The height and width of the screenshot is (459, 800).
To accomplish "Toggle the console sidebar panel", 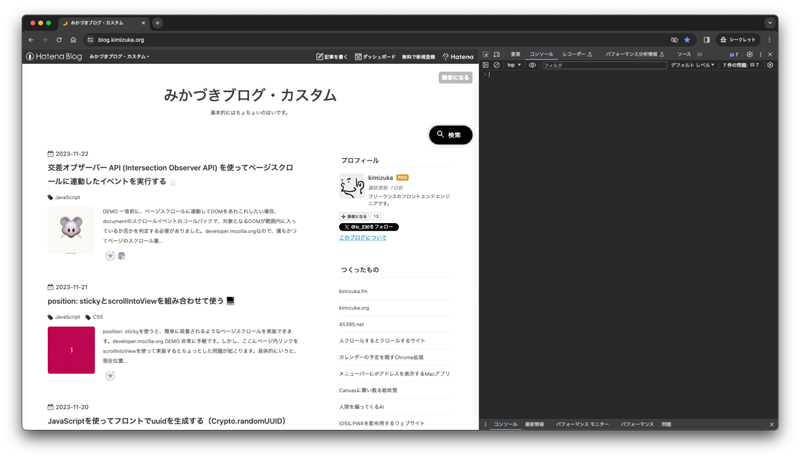I will point(486,65).
